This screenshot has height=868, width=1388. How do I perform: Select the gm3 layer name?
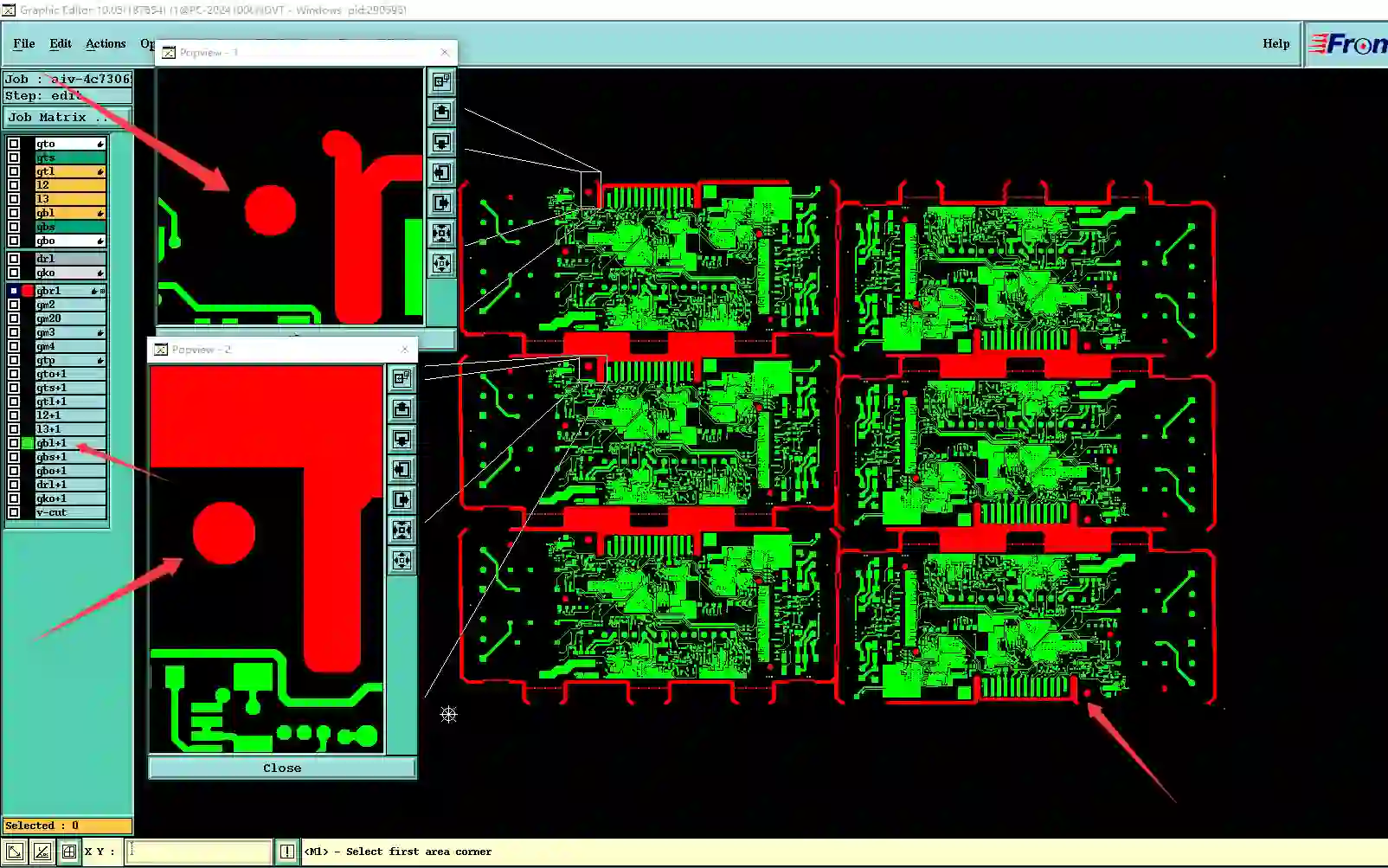pyautogui.click(x=70, y=332)
